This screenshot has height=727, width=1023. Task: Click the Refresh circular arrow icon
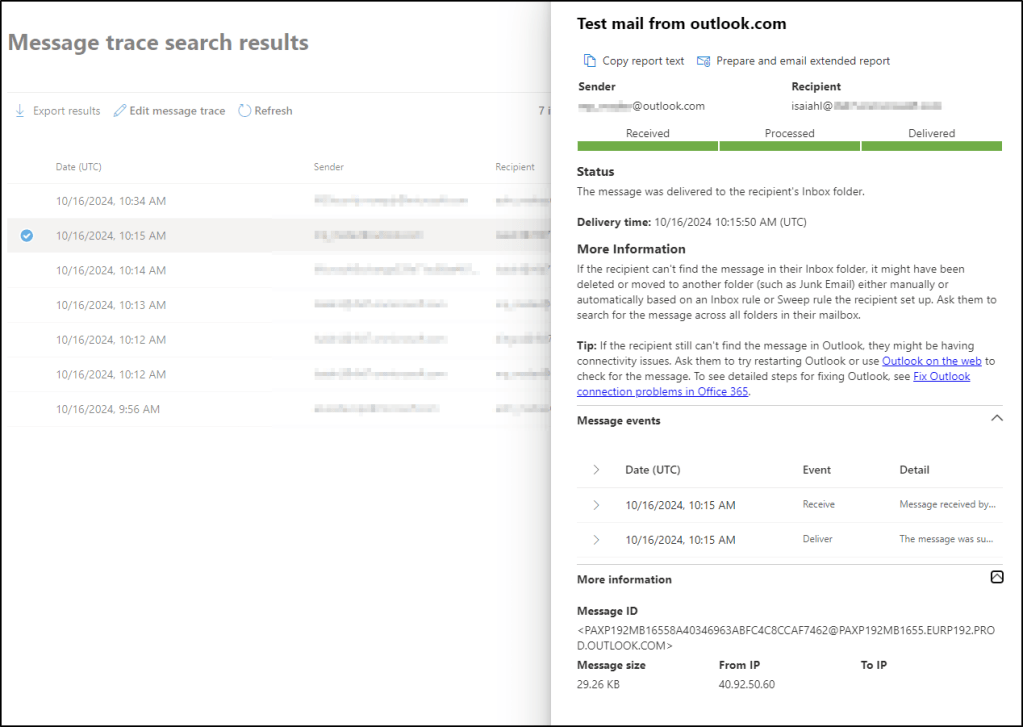coord(244,111)
